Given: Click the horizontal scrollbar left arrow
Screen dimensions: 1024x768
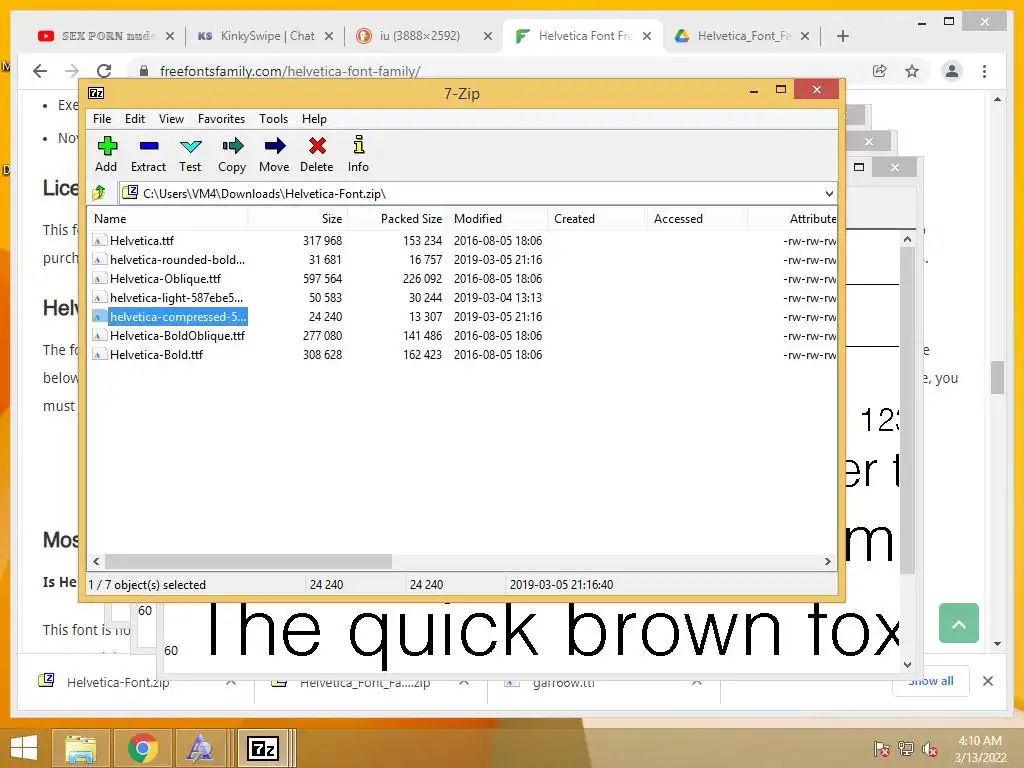Looking at the screenshot, I should (x=97, y=561).
